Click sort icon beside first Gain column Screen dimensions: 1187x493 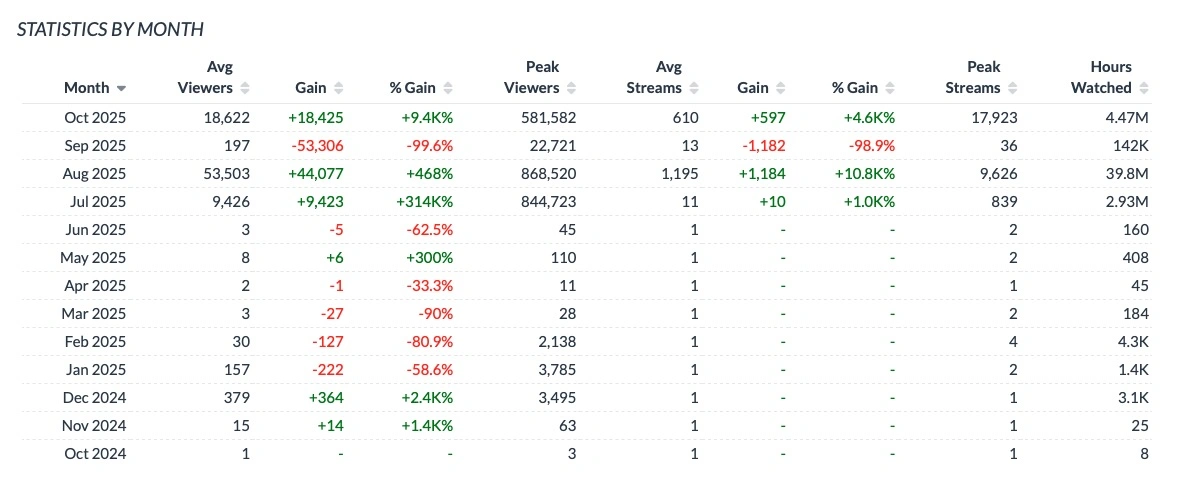click(338, 88)
